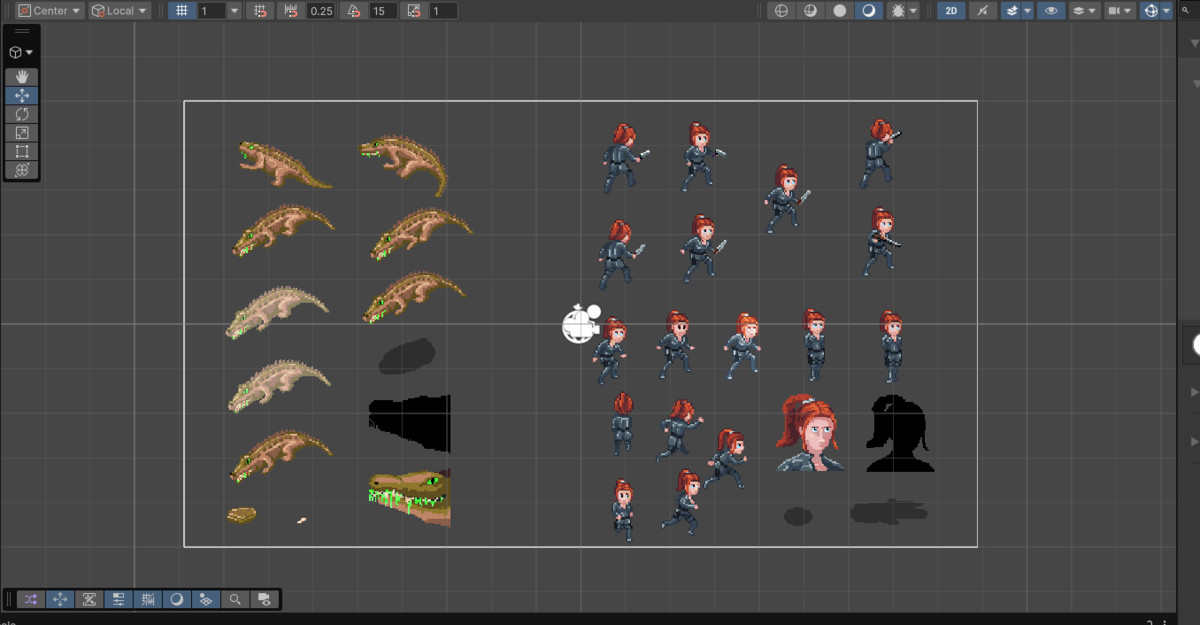
Task: Select the white camera gizmo in scene
Action: point(580,323)
